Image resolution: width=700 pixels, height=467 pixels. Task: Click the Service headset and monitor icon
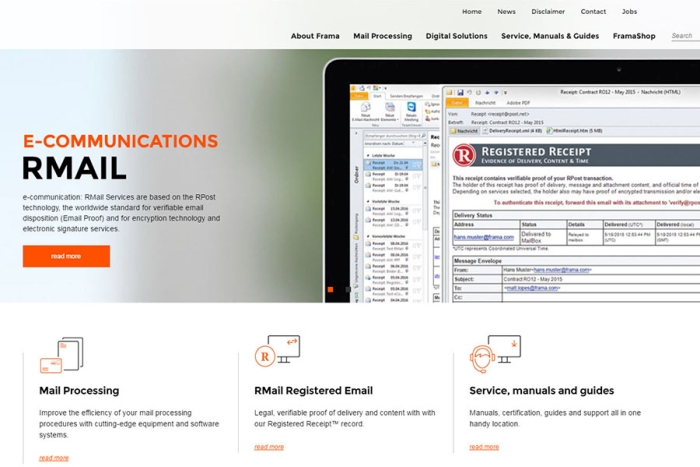(x=495, y=354)
